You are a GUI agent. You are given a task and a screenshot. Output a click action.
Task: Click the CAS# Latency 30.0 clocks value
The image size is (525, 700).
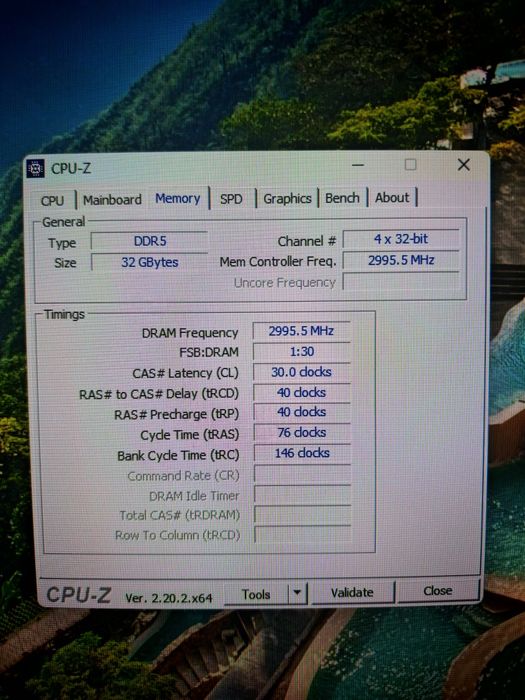click(x=301, y=372)
